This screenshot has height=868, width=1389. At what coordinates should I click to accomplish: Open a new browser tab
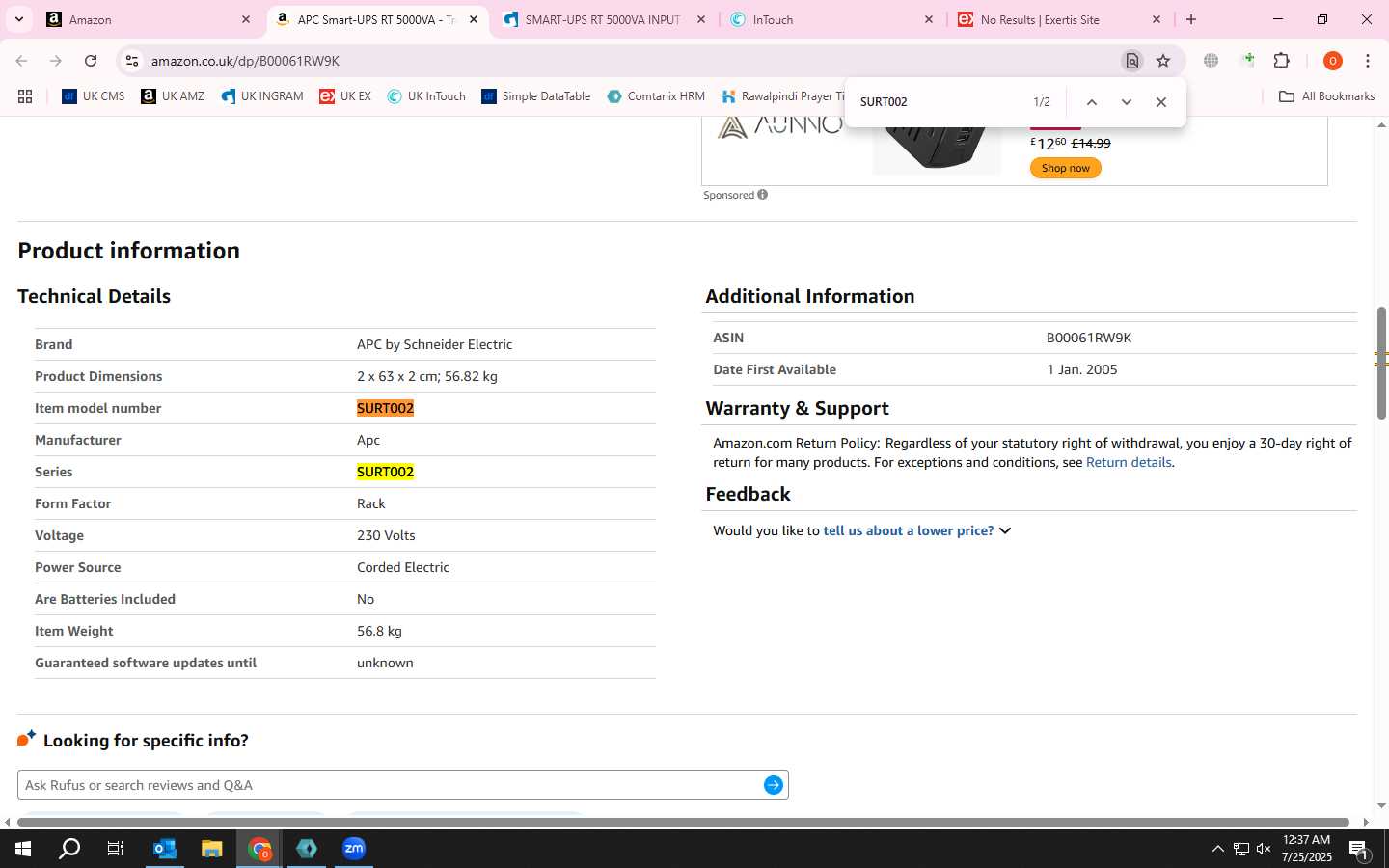1191,19
